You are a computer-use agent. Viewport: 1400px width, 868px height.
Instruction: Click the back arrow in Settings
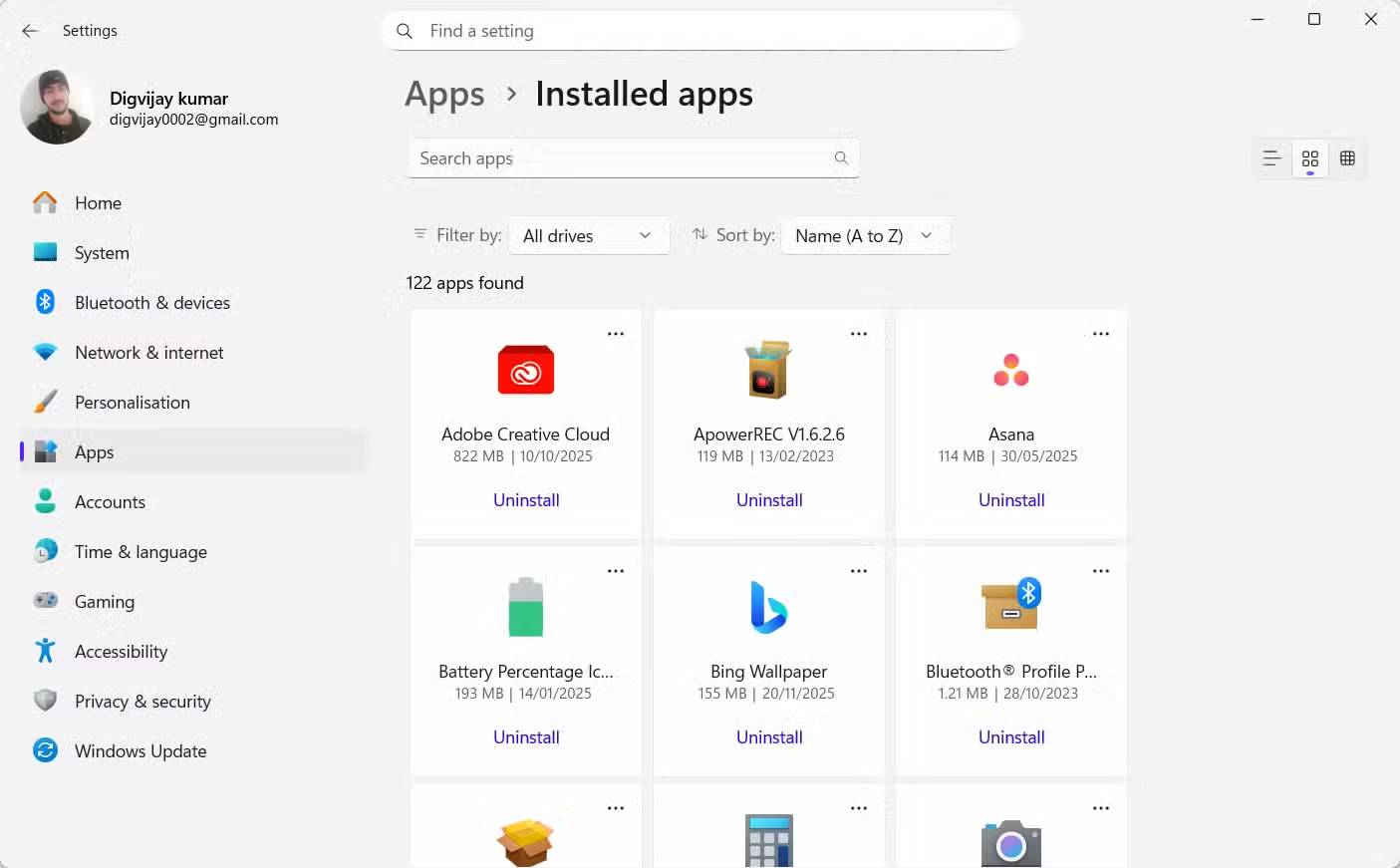(x=31, y=30)
